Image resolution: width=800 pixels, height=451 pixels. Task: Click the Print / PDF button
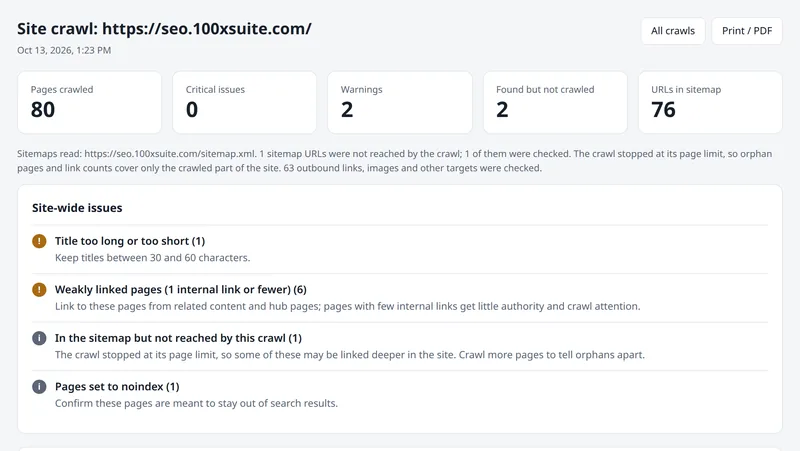[746, 31]
